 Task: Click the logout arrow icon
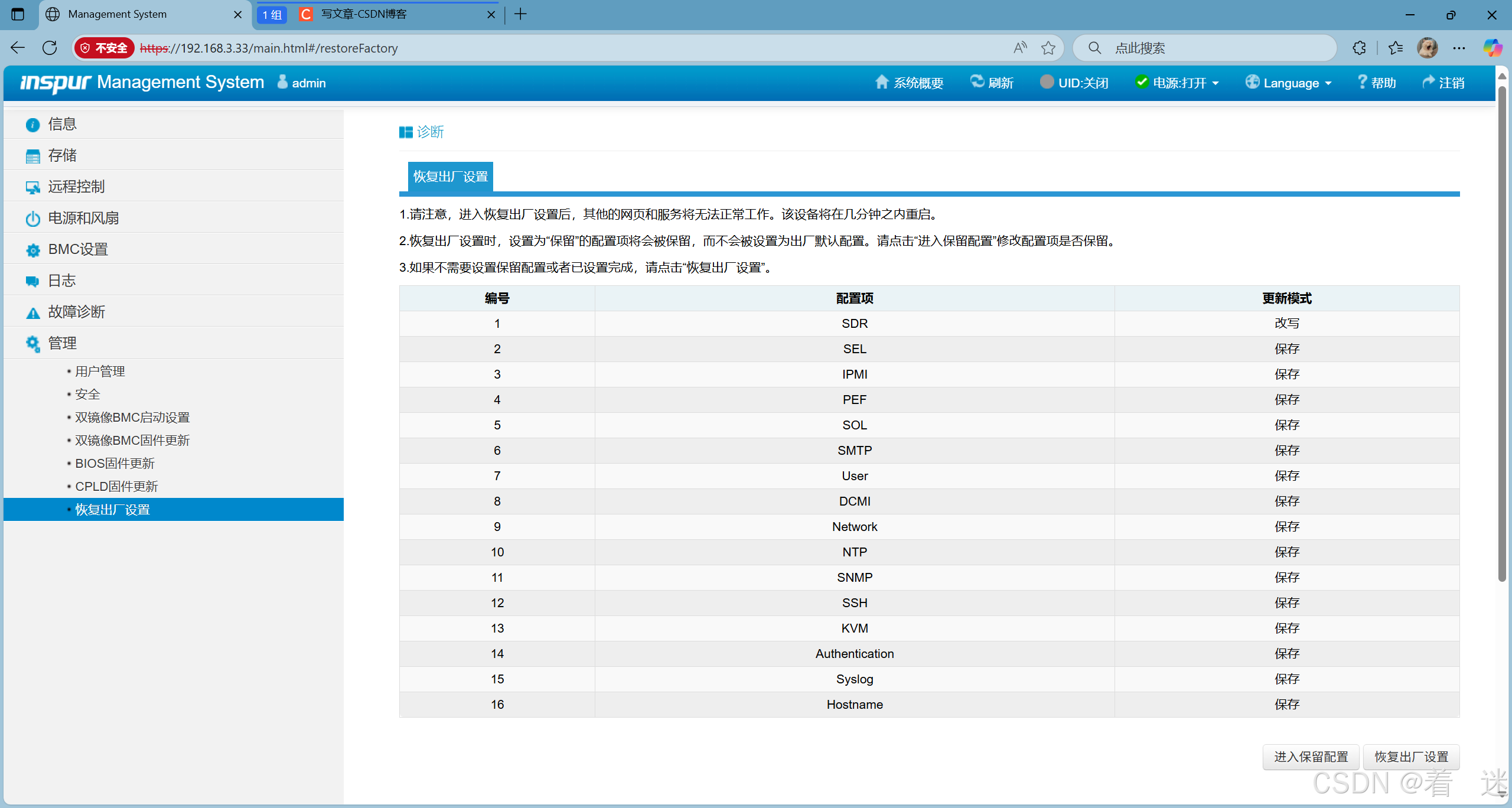(1428, 82)
